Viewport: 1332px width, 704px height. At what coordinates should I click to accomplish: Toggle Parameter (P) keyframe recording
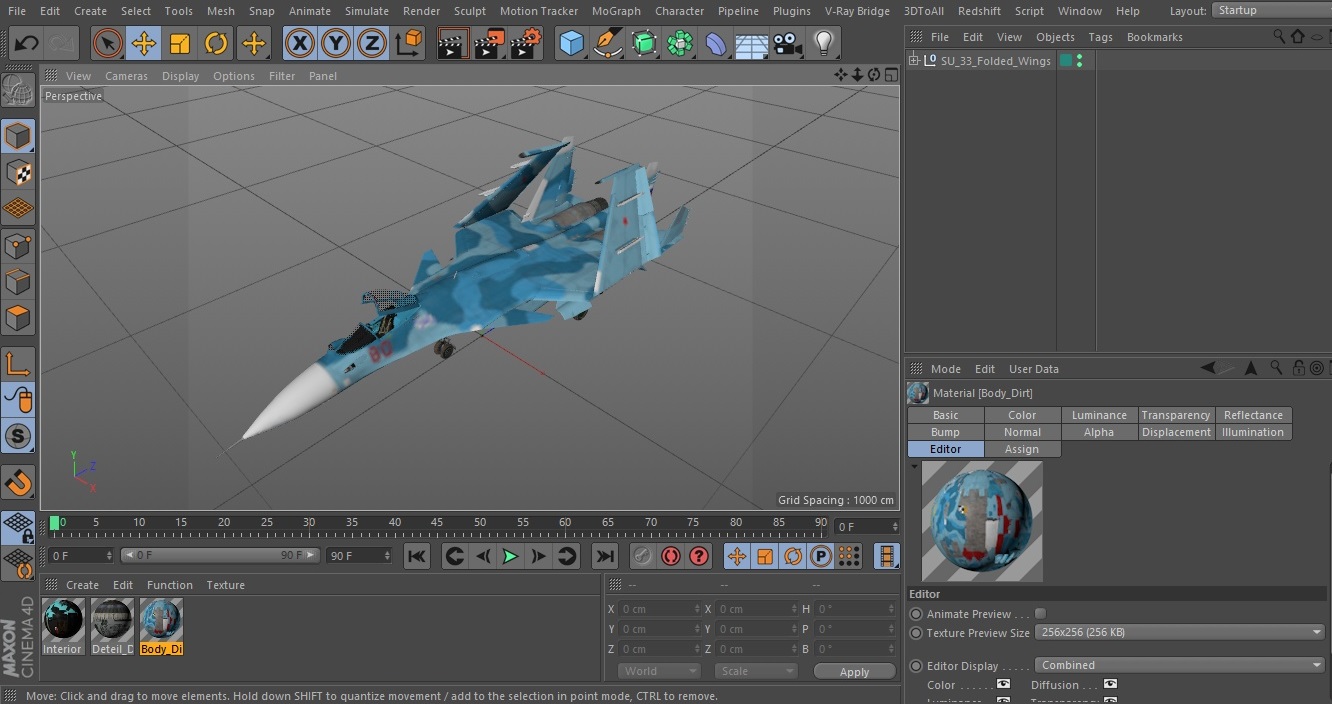tap(821, 556)
